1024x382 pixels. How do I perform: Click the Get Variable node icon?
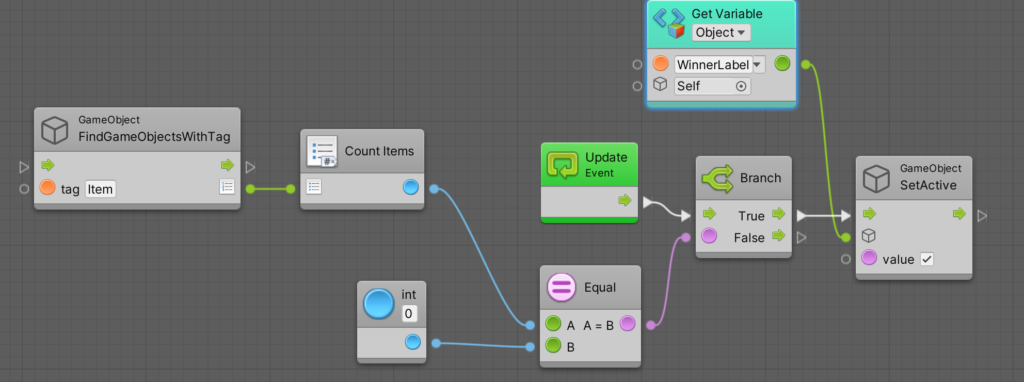coord(669,22)
